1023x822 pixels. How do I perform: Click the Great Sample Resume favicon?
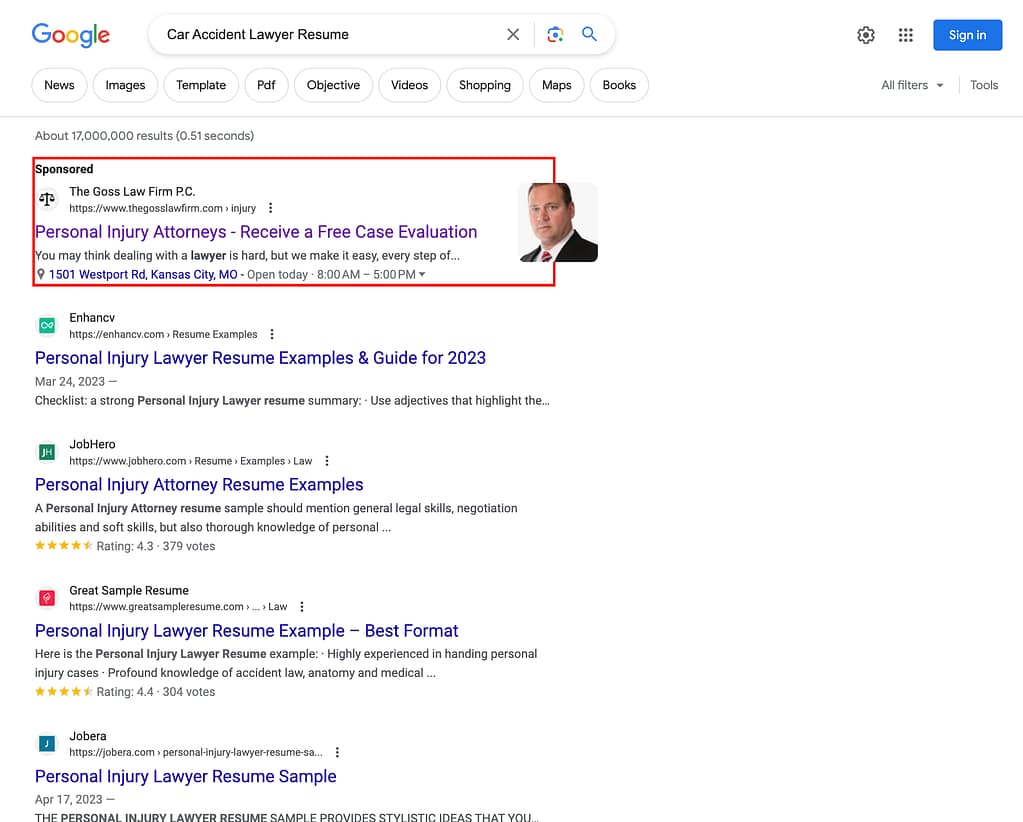pos(47,598)
